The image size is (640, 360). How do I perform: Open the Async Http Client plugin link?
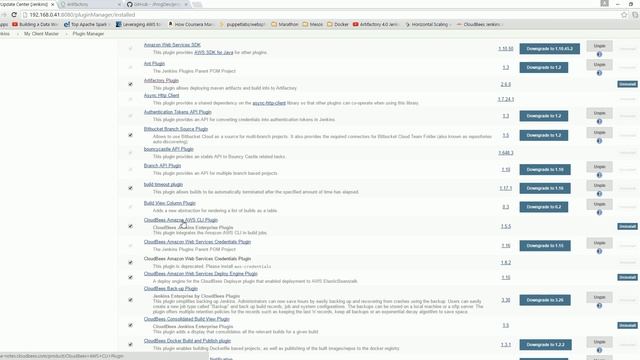coord(161,96)
